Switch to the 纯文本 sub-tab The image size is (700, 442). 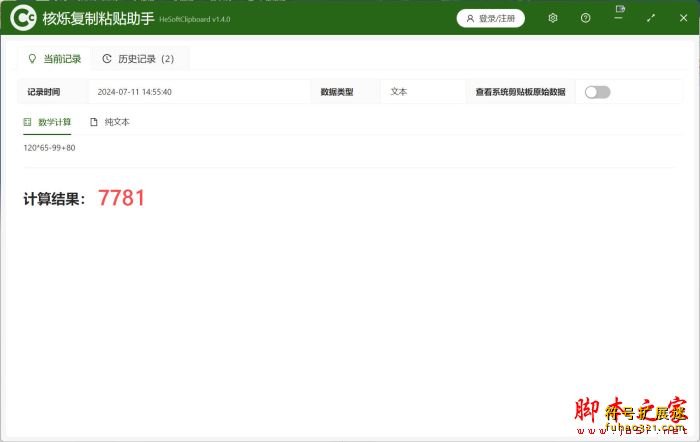tap(110, 122)
